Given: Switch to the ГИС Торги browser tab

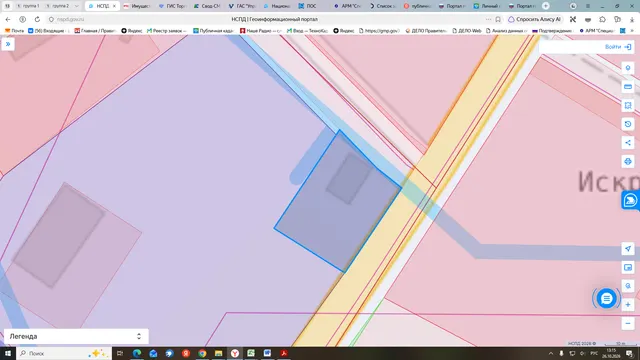Looking at the screenshot, I should [172, 6].
